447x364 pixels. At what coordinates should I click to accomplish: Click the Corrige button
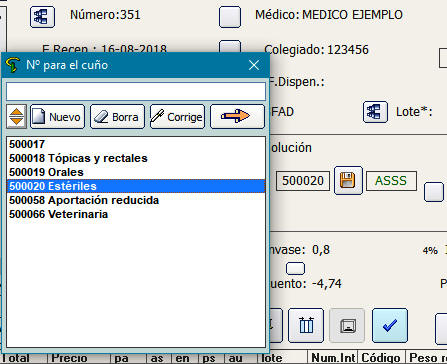pyautogui.click(x=177, y=116)
